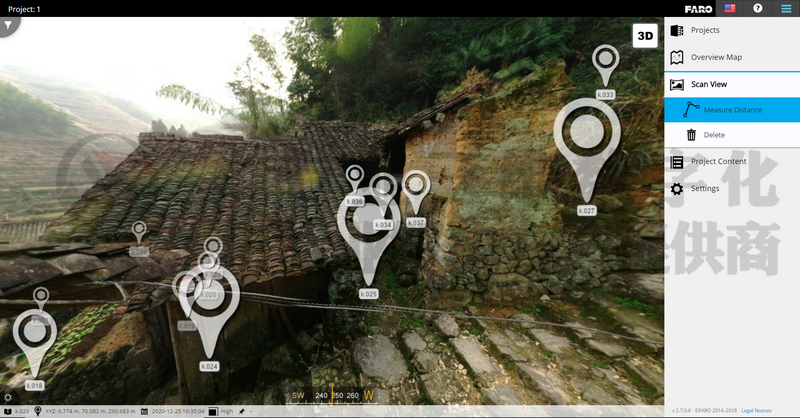The height and width of the screenshot is (418, 800).
Task: Open the Overview Map menu item
Action: pos(732,57)
